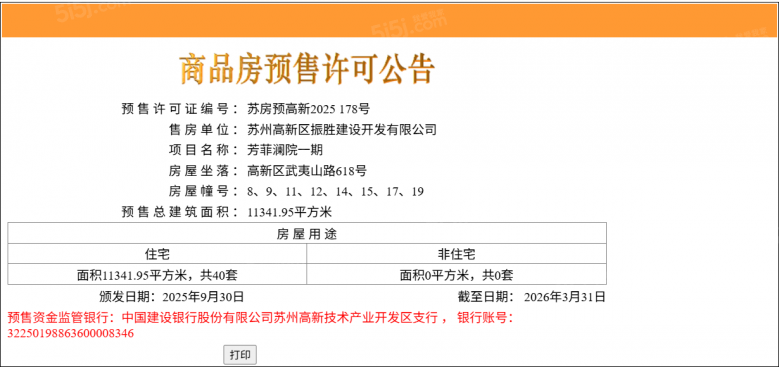Click cell 面积0平方米，共0套
The width and height of the screenshot is (779, 367).
[x=457, y=275]
